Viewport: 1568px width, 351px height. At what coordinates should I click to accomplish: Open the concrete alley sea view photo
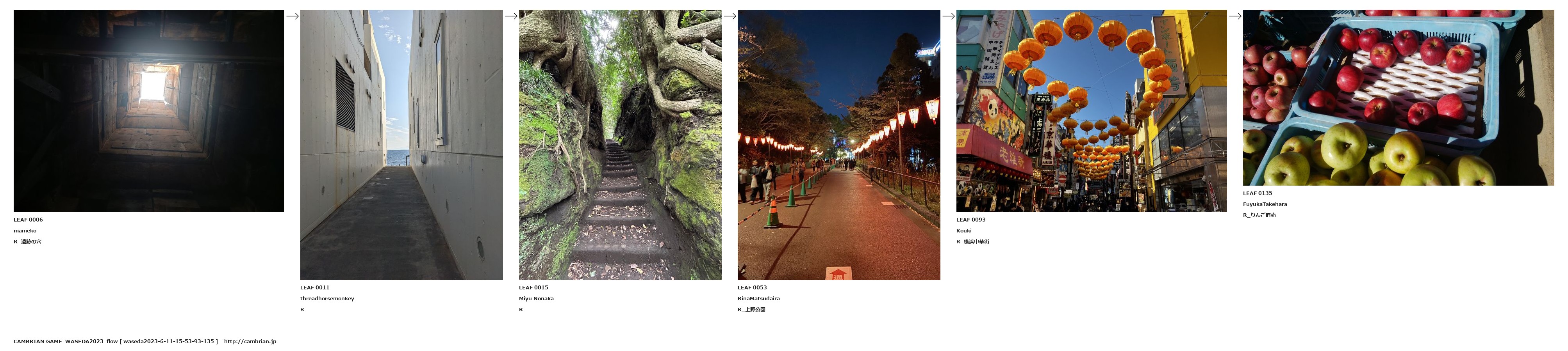[401, 145]
